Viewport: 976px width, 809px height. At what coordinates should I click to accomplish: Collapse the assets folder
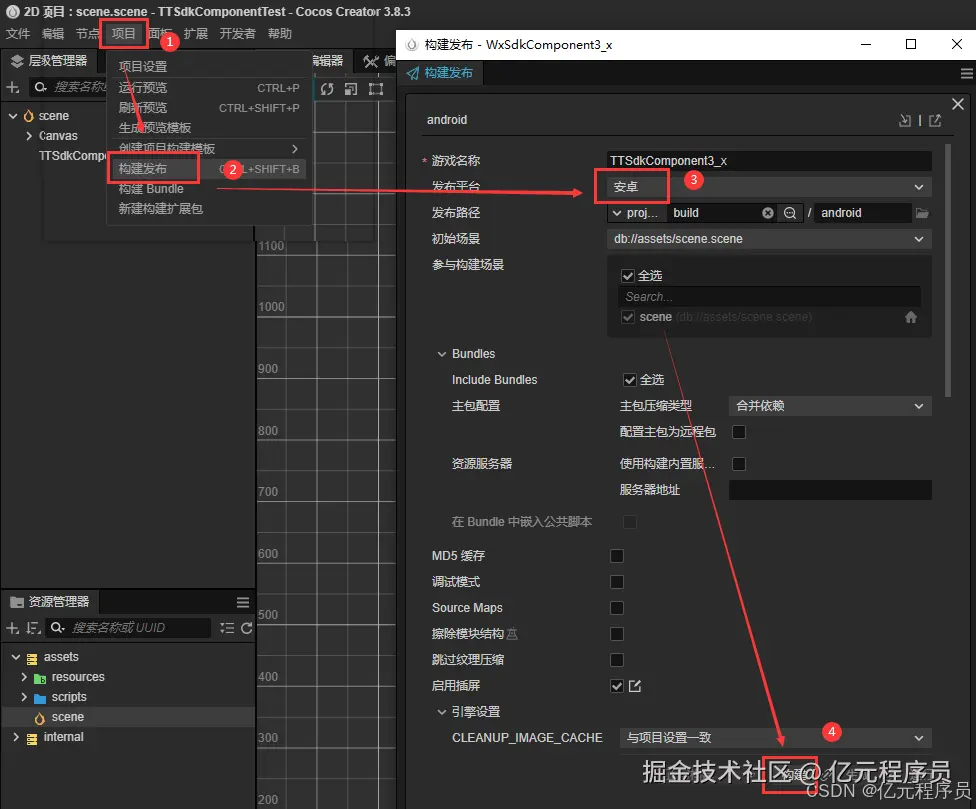click(x=16, y=657)
